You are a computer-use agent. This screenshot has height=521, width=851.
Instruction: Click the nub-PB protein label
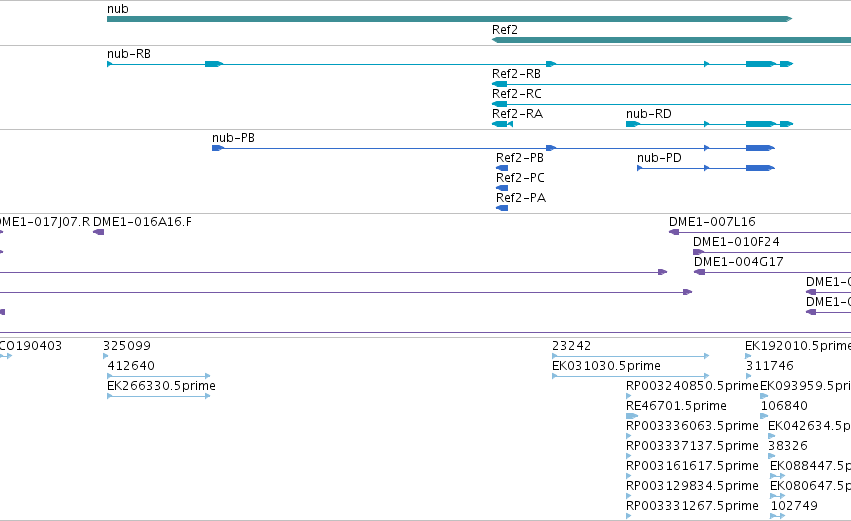coord(233,138)
